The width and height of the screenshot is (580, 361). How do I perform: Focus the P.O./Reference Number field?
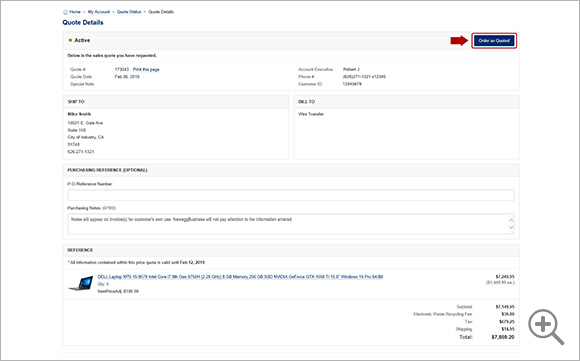click(x=291, y=195)
